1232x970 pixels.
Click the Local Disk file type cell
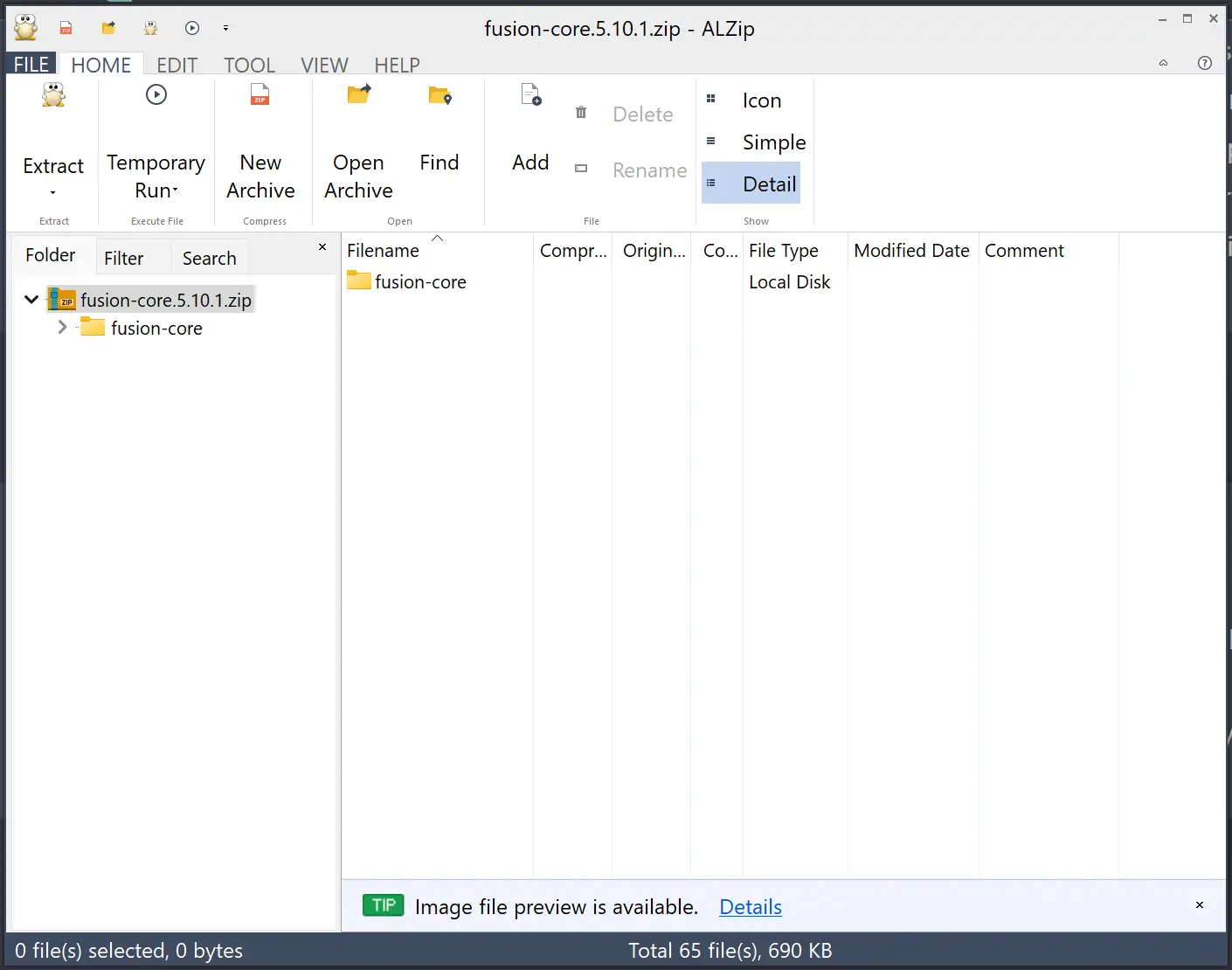coord(790,282)
